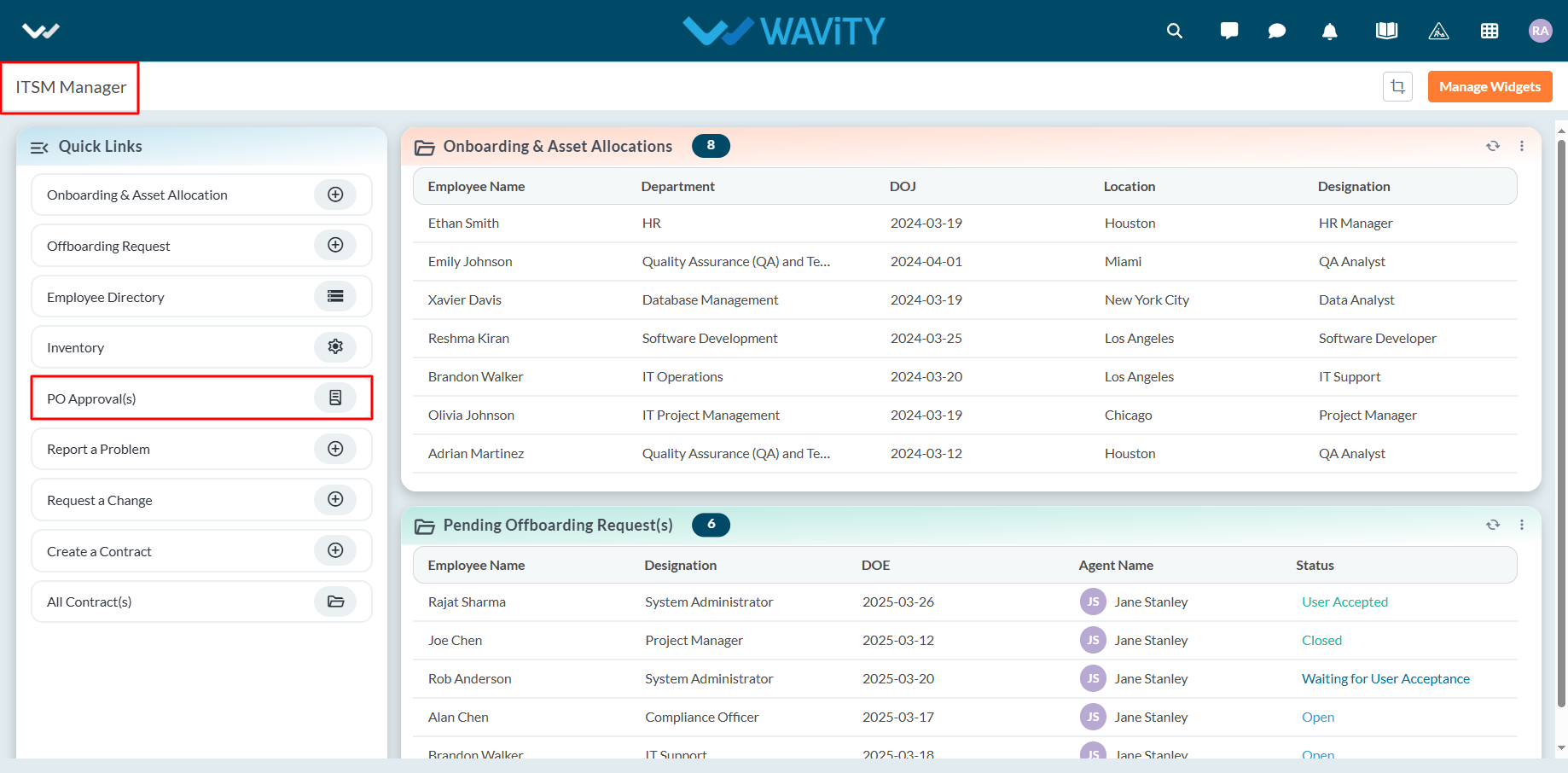This screenshot has height=773, width=1568.
Task: Click the Status column header
Action: (x=1315, y=565)
